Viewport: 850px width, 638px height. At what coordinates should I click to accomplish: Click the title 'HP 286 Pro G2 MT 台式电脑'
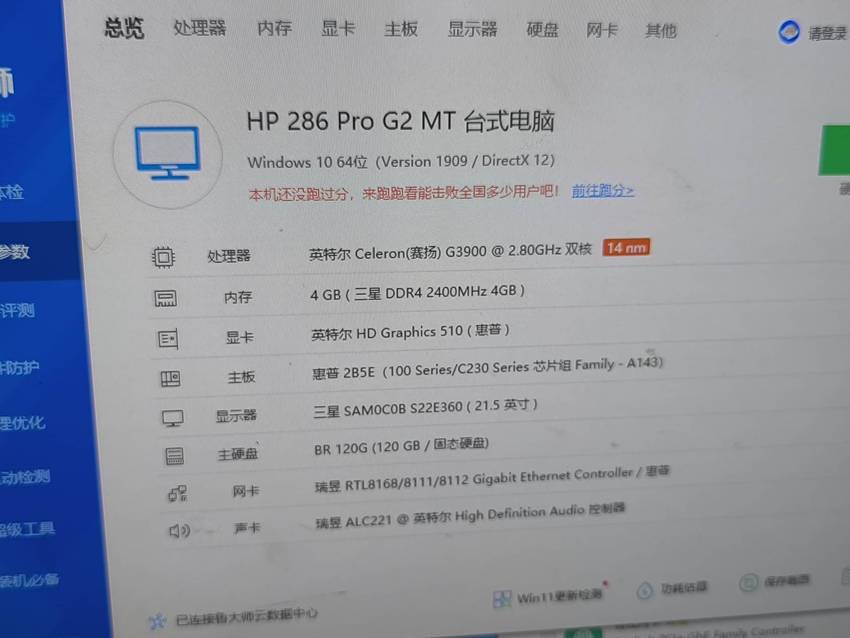click(x=401, y=121)
